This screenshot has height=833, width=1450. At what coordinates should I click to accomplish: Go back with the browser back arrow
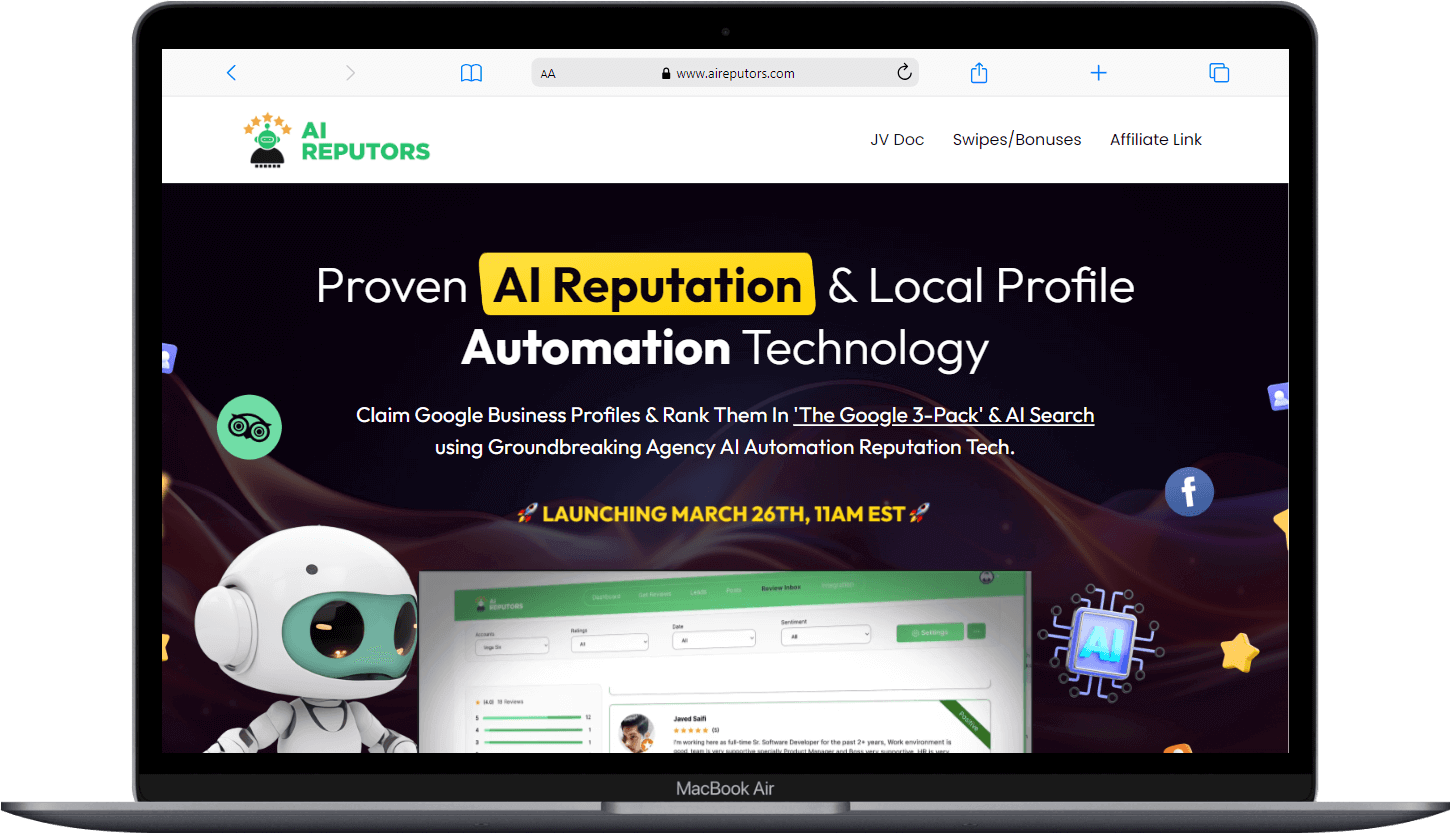click(x=231, y=72)
